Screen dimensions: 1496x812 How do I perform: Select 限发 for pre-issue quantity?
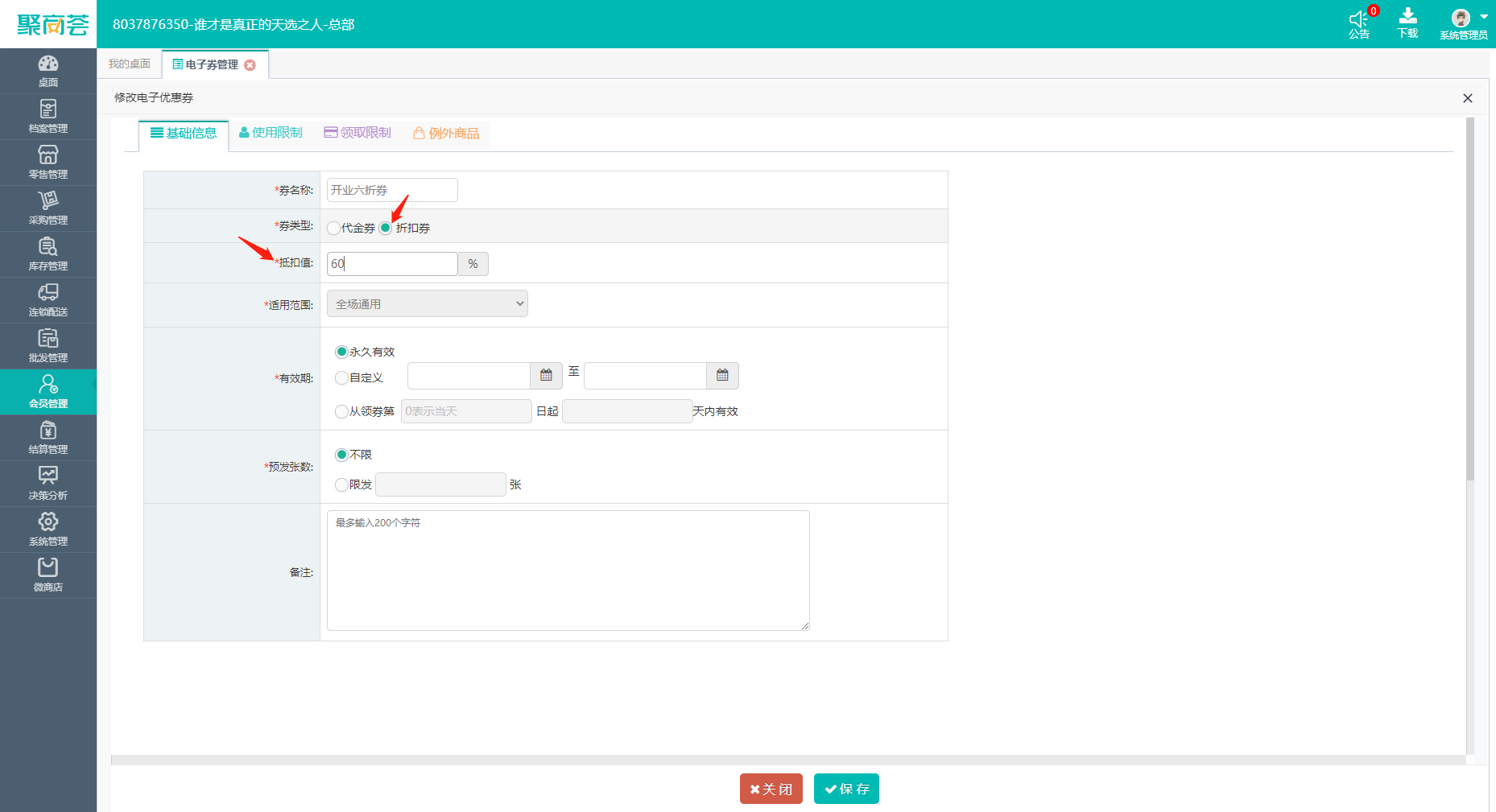tap(341, 484)
